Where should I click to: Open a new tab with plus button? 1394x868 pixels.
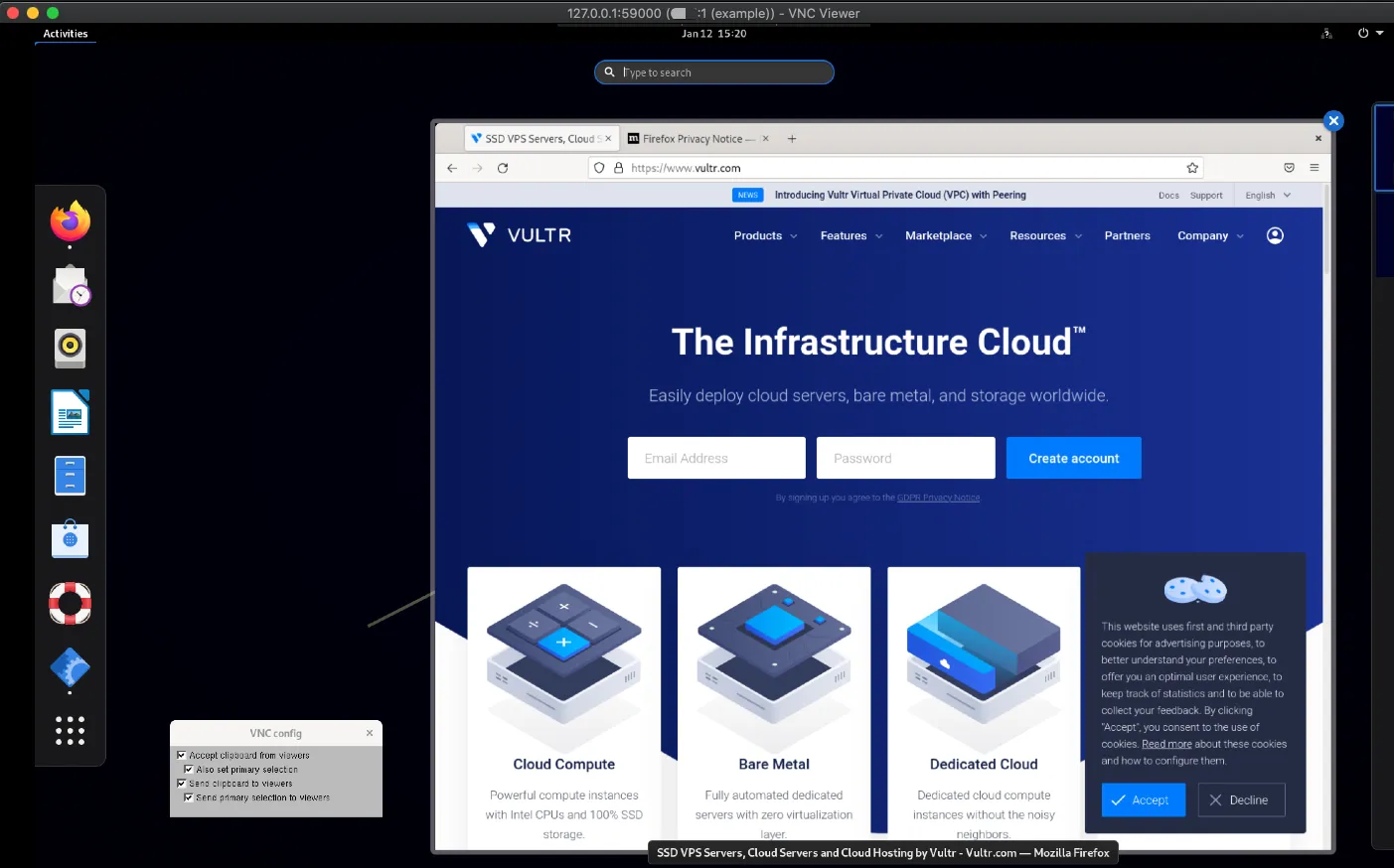tap(792, 139)
